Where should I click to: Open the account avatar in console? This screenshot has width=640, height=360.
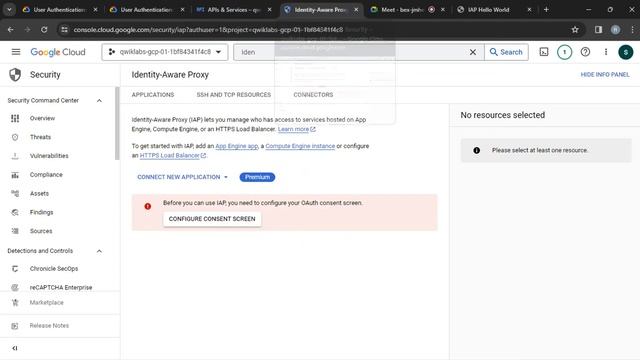click(x=625, y=52)
